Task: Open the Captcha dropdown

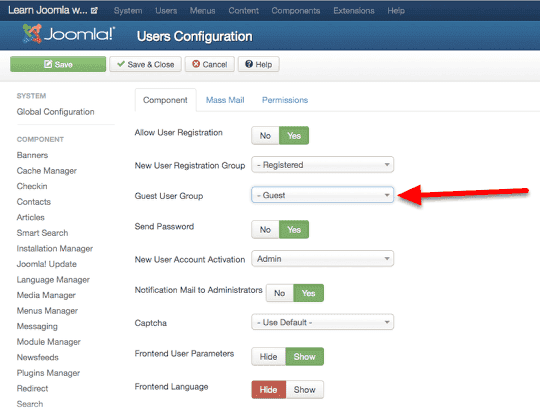Action: (x=323, y=322)
